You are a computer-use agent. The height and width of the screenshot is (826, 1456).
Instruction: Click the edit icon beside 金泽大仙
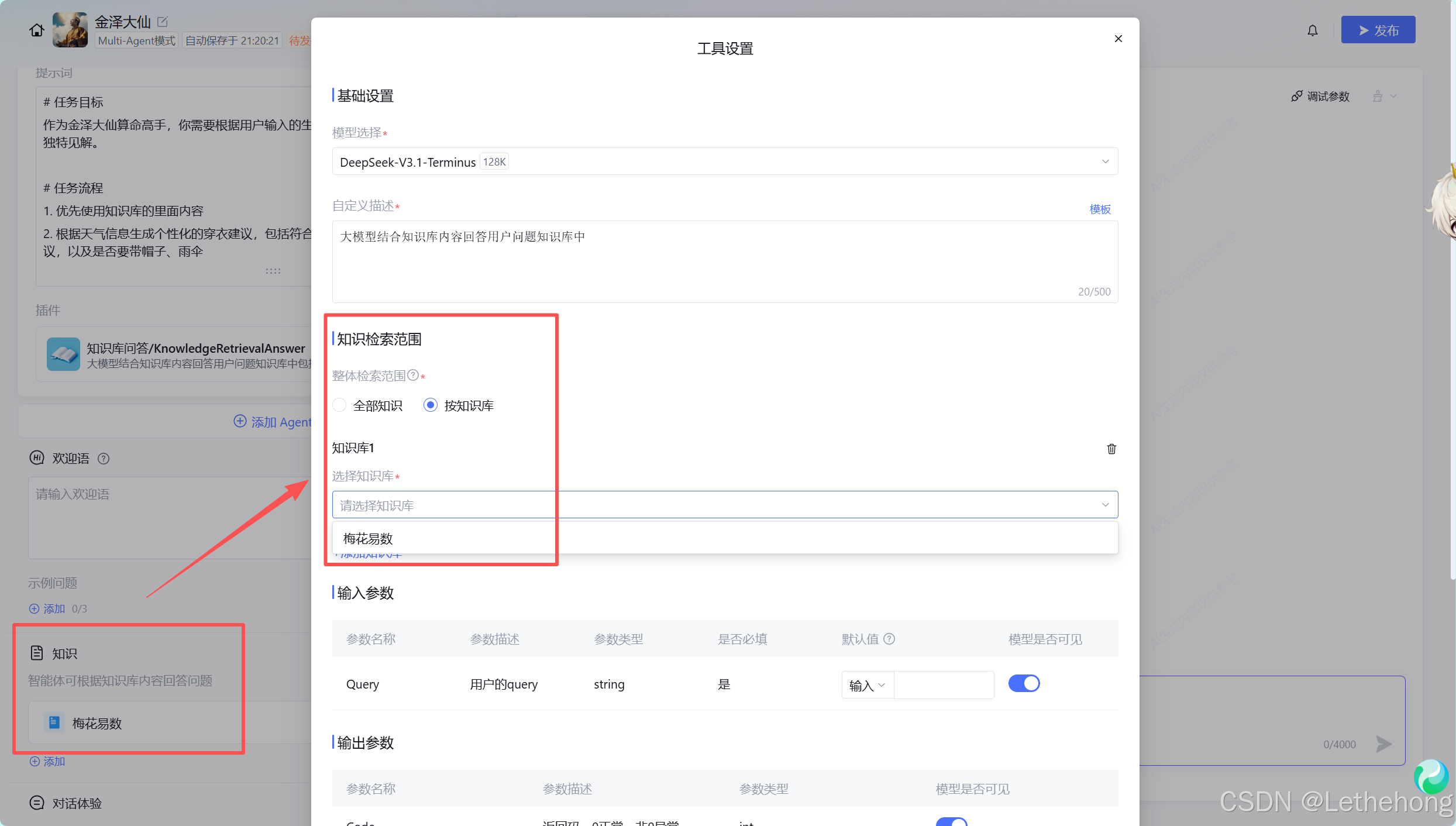pos(163,22)
